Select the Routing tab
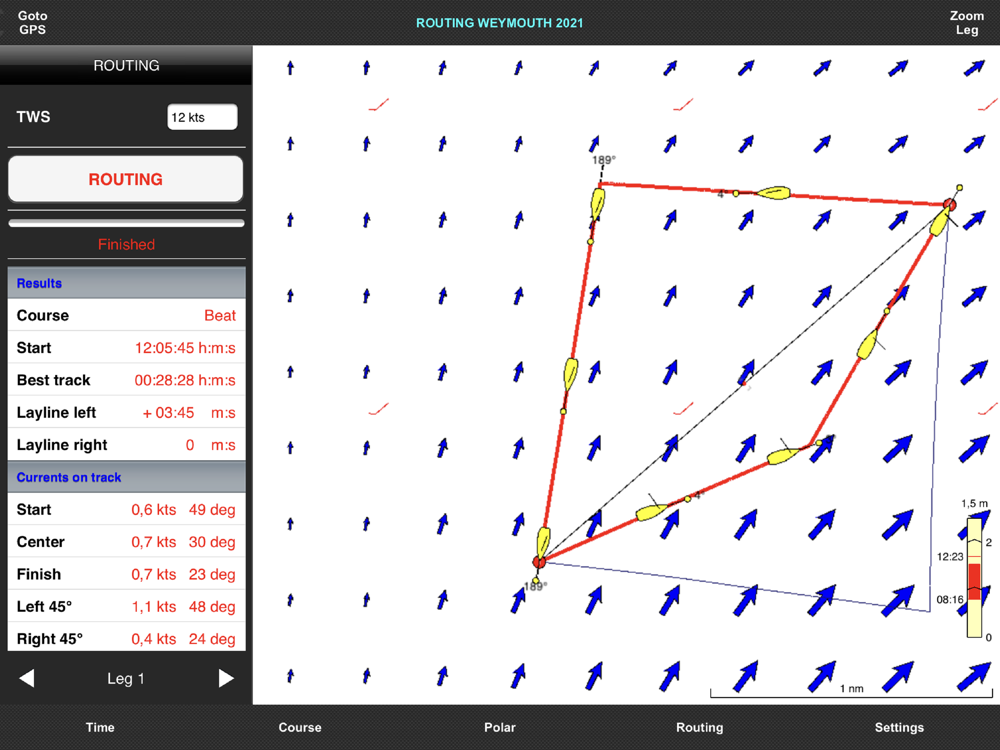The width and height of the screenshot is (1000, 750). pyautogui.click(x=700, y=727)
